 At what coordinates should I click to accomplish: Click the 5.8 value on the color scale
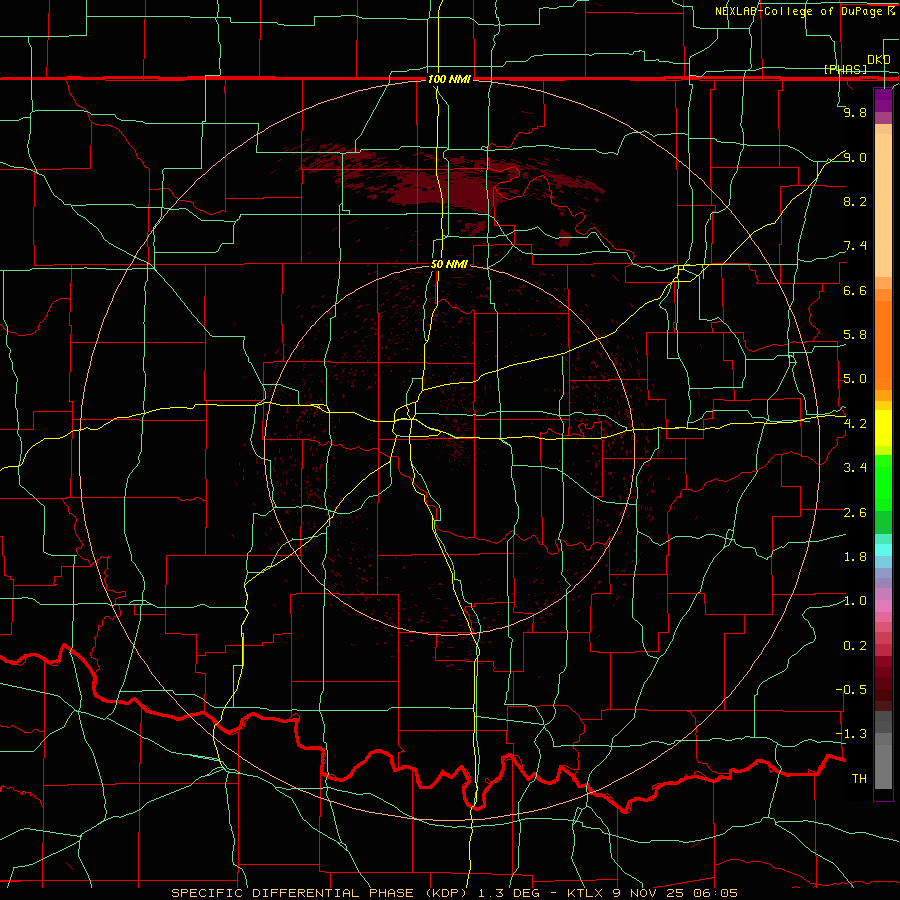pos(855,335)
